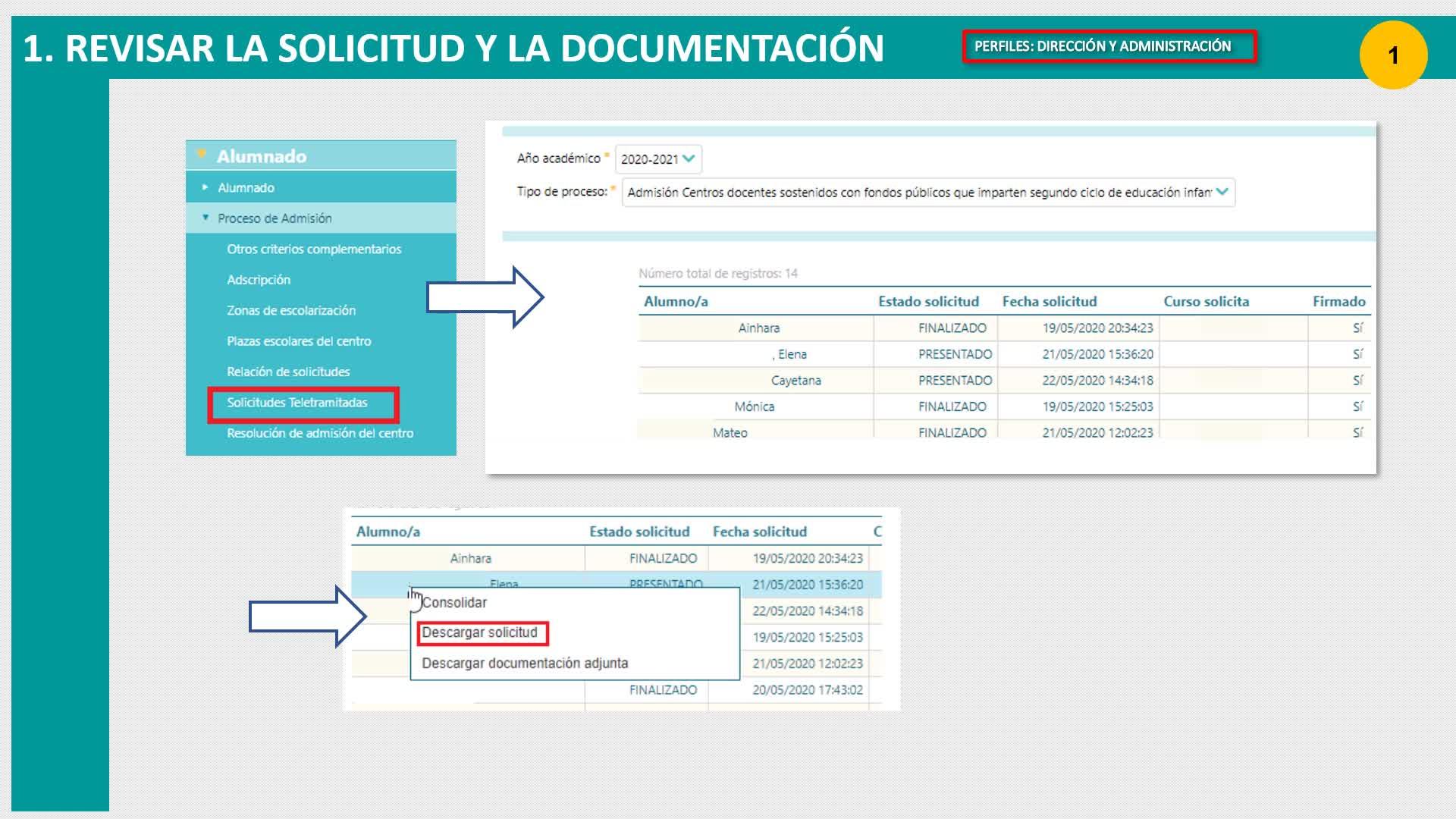The height and width of the screenshot is (819, 1456).
Task: Go to the Adscripción menu item
Action: tap(259, 280)
